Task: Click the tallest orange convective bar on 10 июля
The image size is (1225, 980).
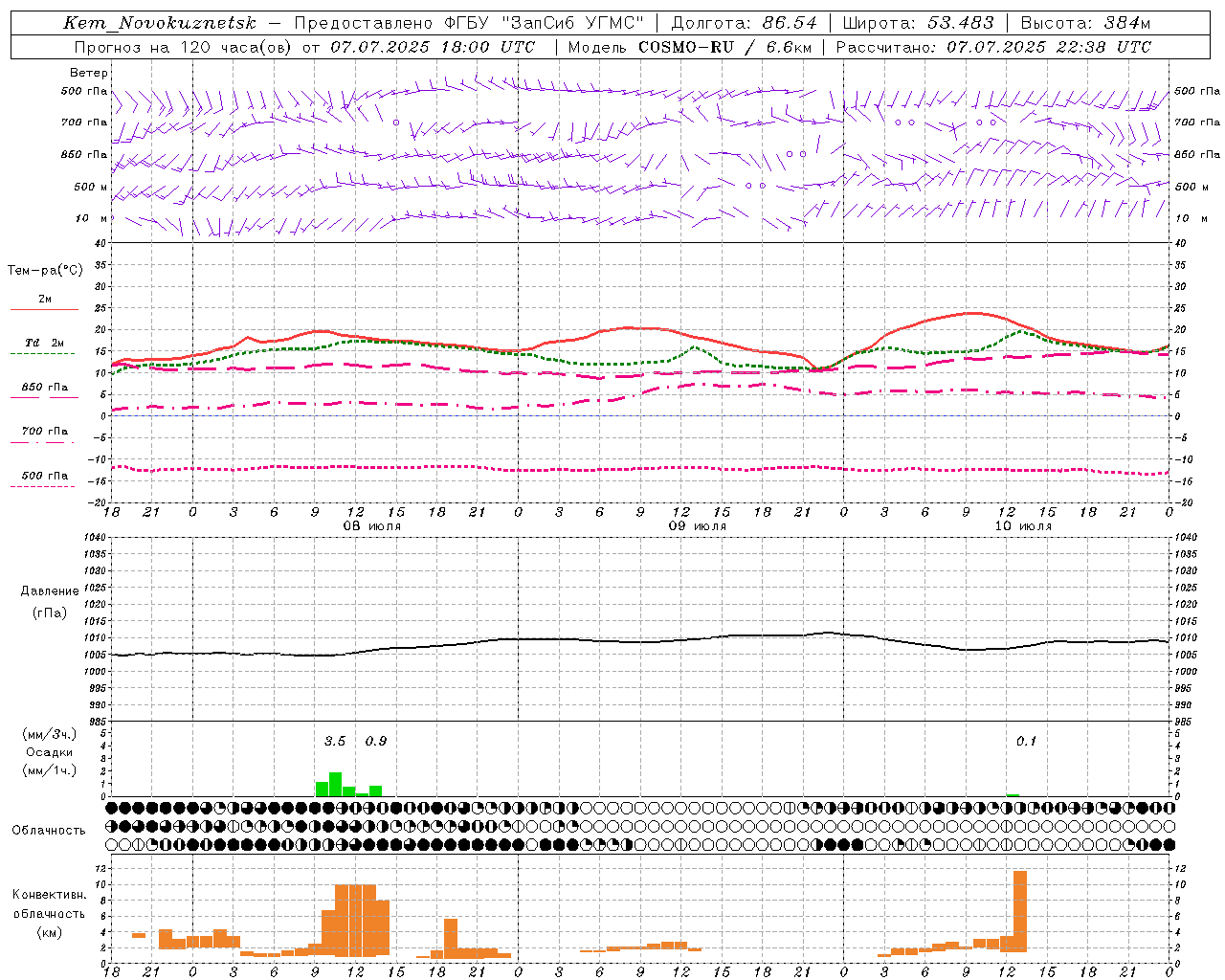Action: pyautogui.click(x=1020, y=911)
